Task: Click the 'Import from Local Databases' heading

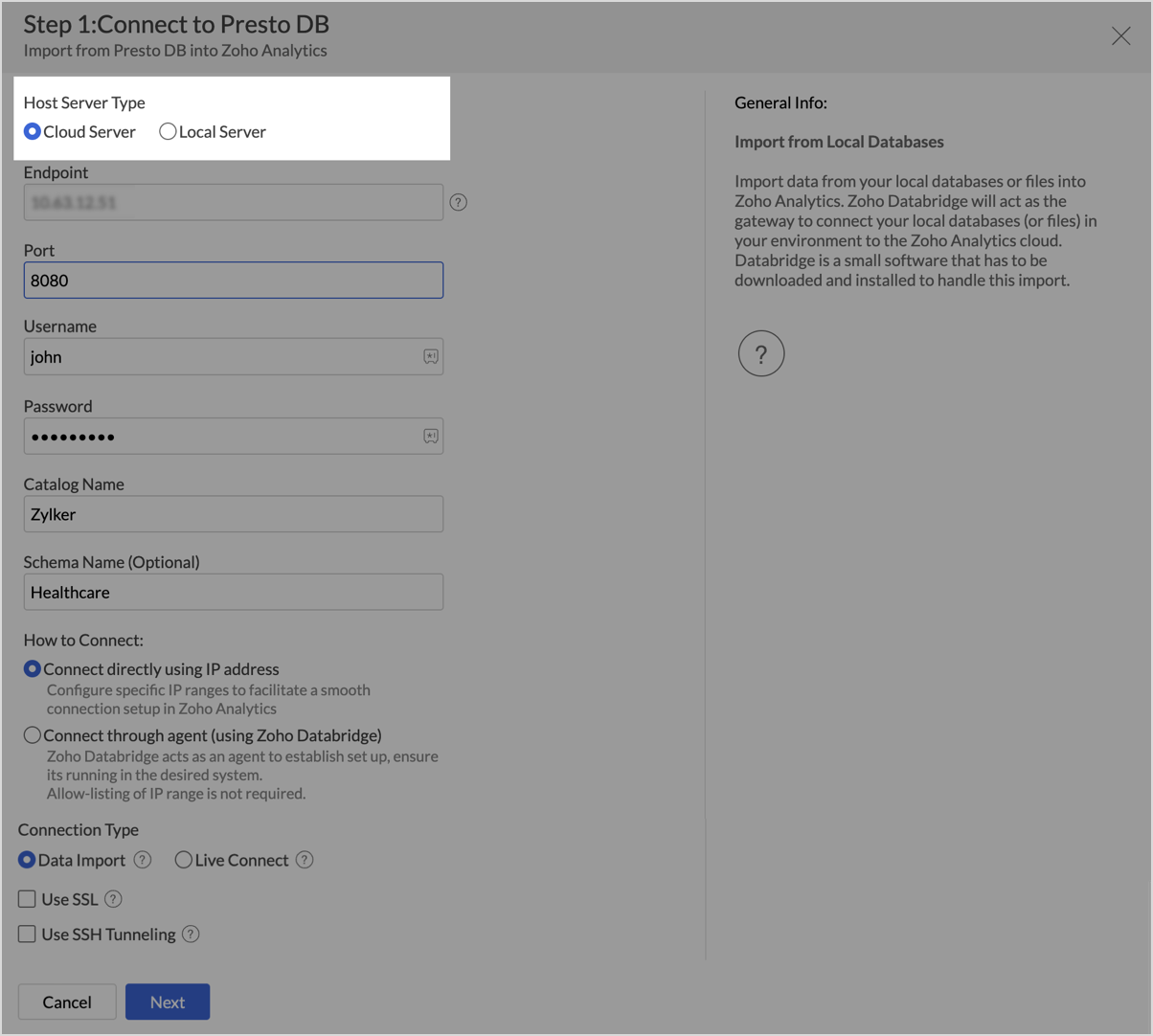Action: pyautogui.click(x=839, y=142)
